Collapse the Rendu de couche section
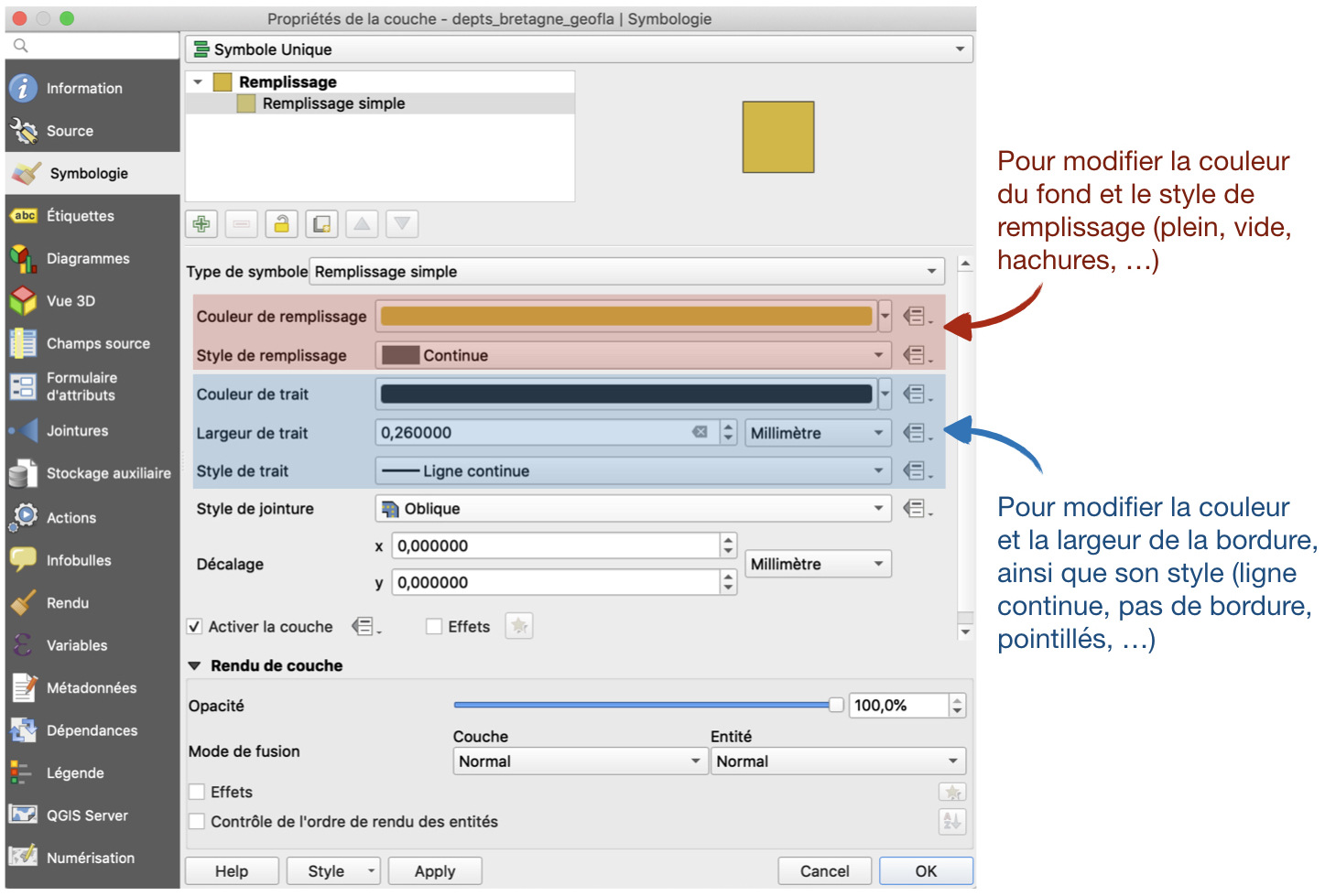The height and width of the screenshot is (896, 1325). pyautogui.click(x=194, y=666)
